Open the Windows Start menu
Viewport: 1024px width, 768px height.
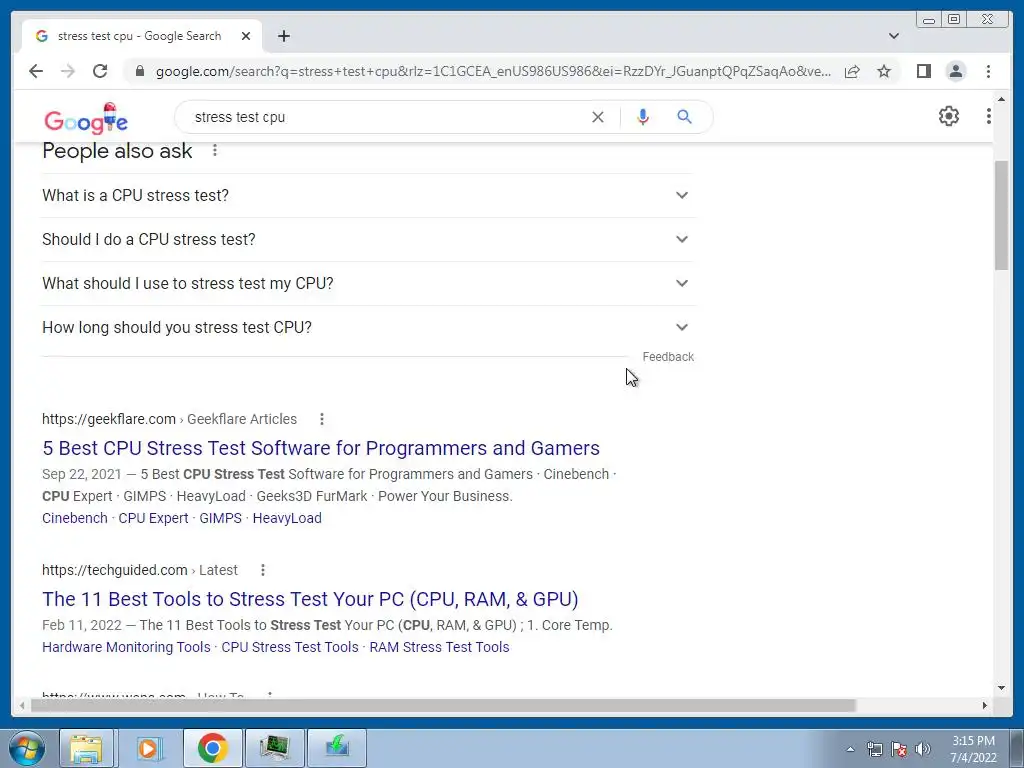26,748
